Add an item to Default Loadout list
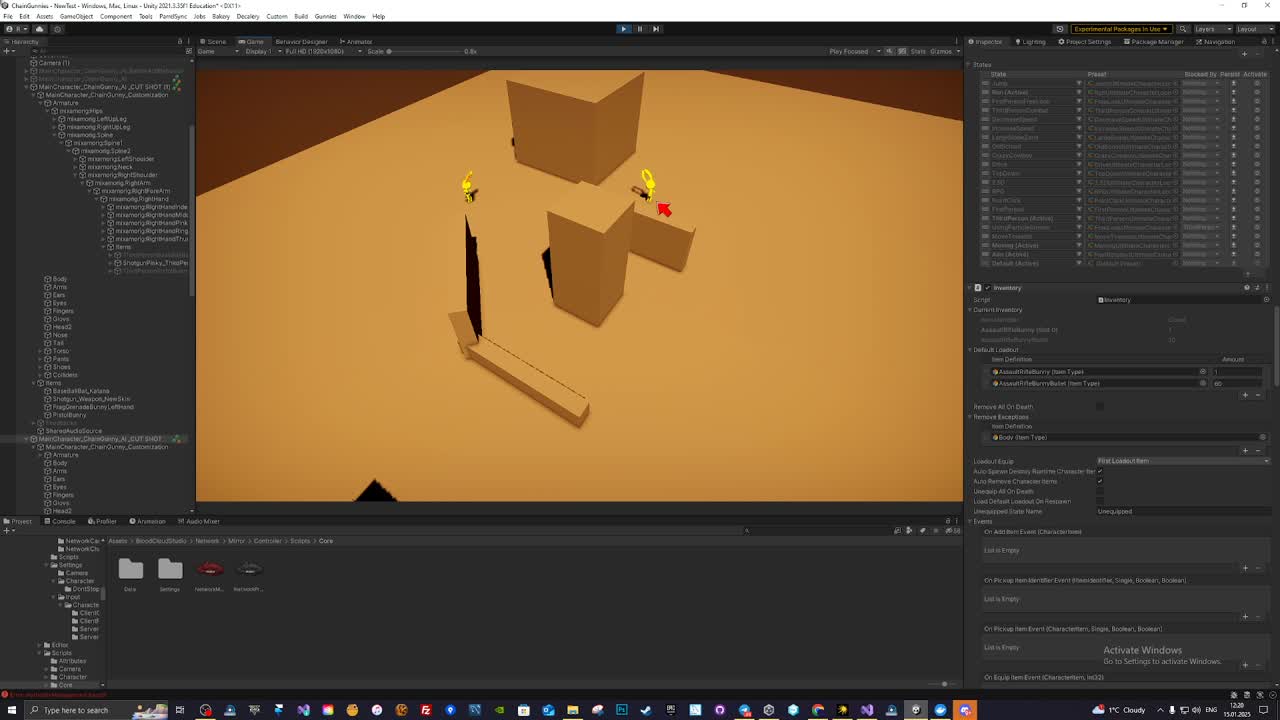 tap(1245, 395)
